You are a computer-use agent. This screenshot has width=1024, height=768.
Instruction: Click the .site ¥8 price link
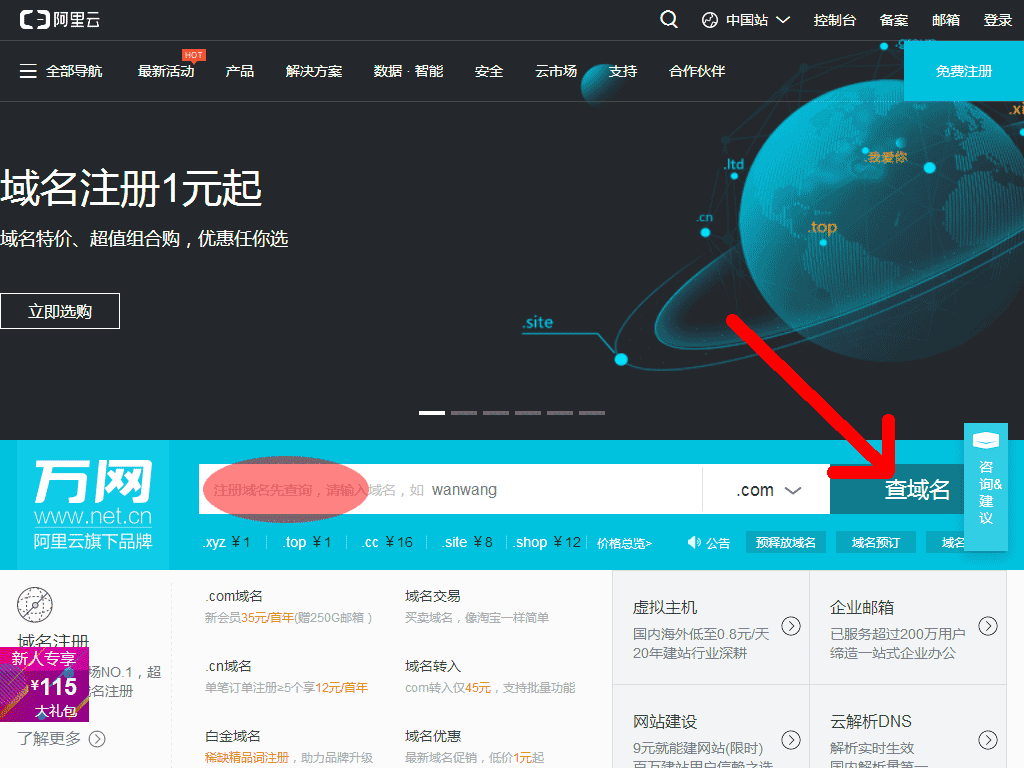pos(467,543)
